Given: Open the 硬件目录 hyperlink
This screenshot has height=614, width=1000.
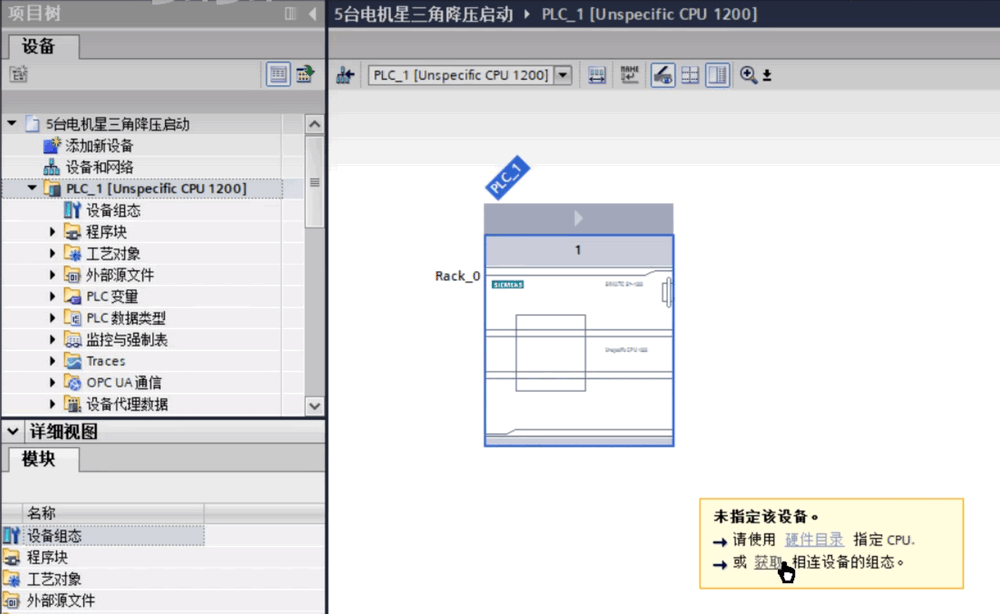Looking at the screenshot, I should coord(813,540).
